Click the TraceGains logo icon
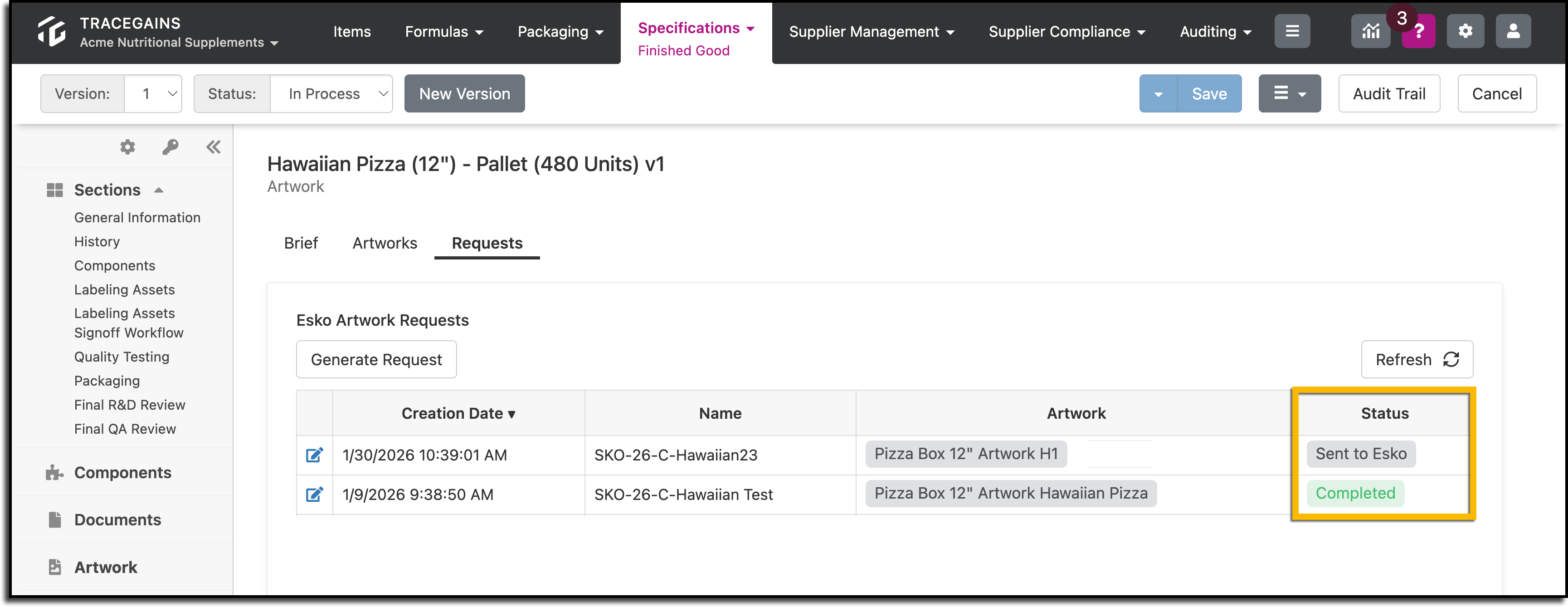 click(x=52, y=31)
